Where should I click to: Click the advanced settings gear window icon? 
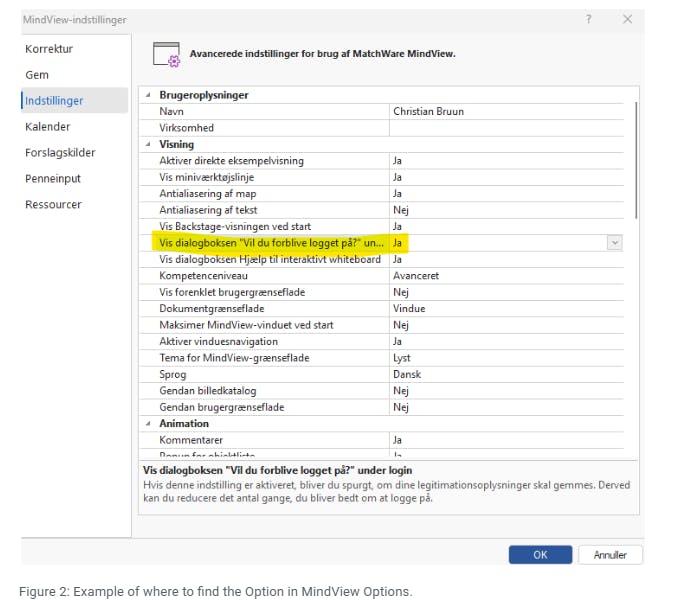pos(166,55)
